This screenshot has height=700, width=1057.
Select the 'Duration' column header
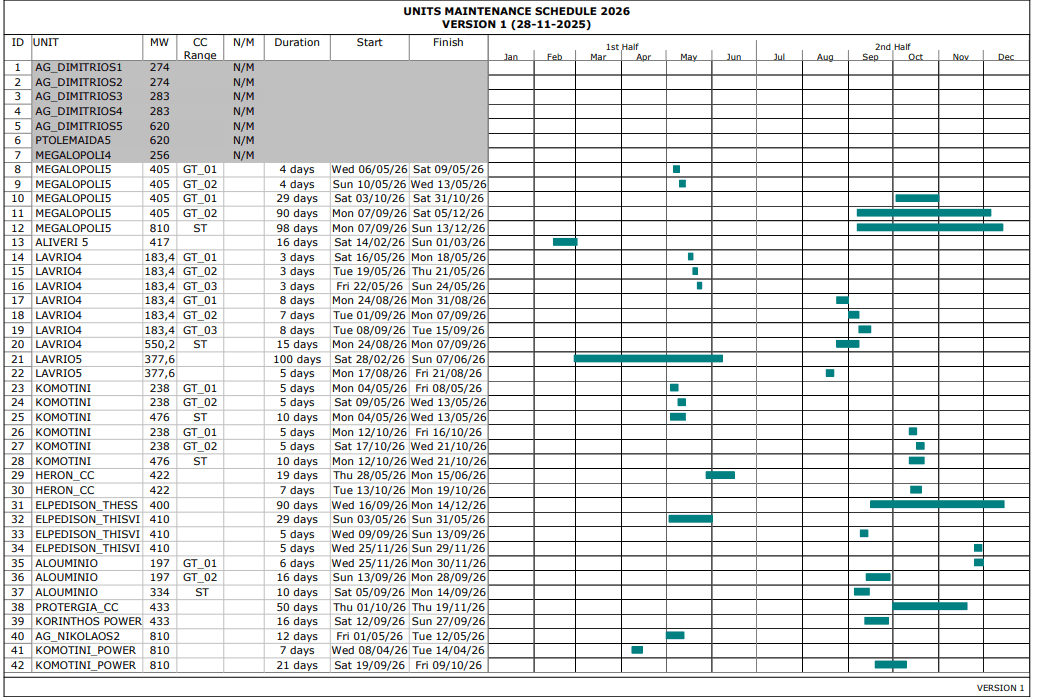297,42
